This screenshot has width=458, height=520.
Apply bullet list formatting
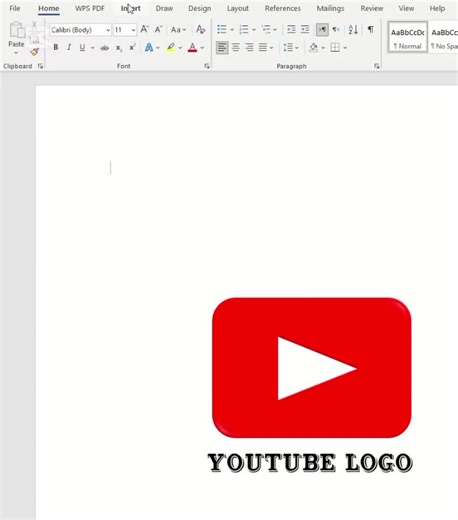[222, 30]
